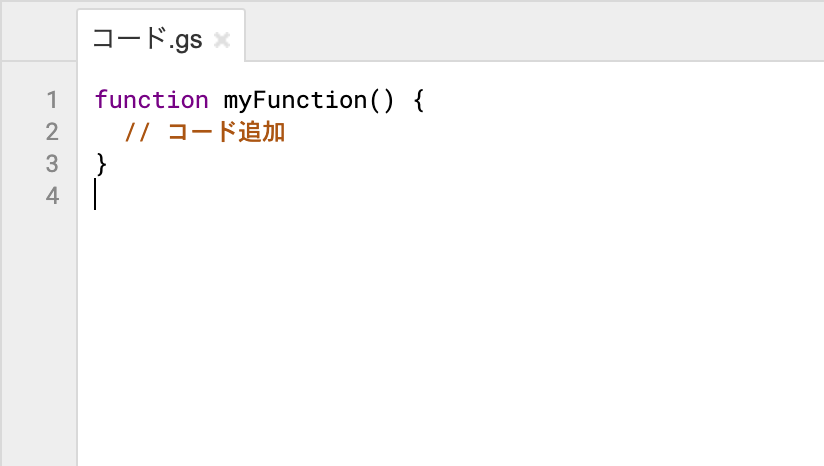Click line number 1 in the gutter
Screen dimensions: 824x466
tap(52, 100)
